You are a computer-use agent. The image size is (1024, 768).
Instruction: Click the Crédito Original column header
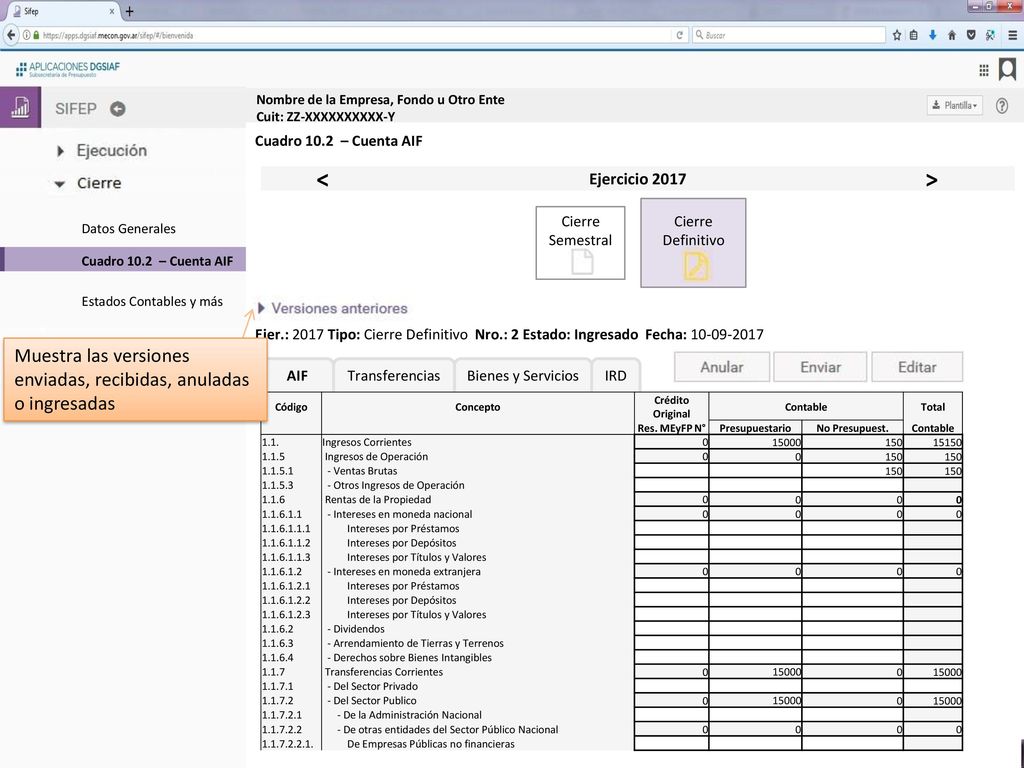click(x=671, y=414)
